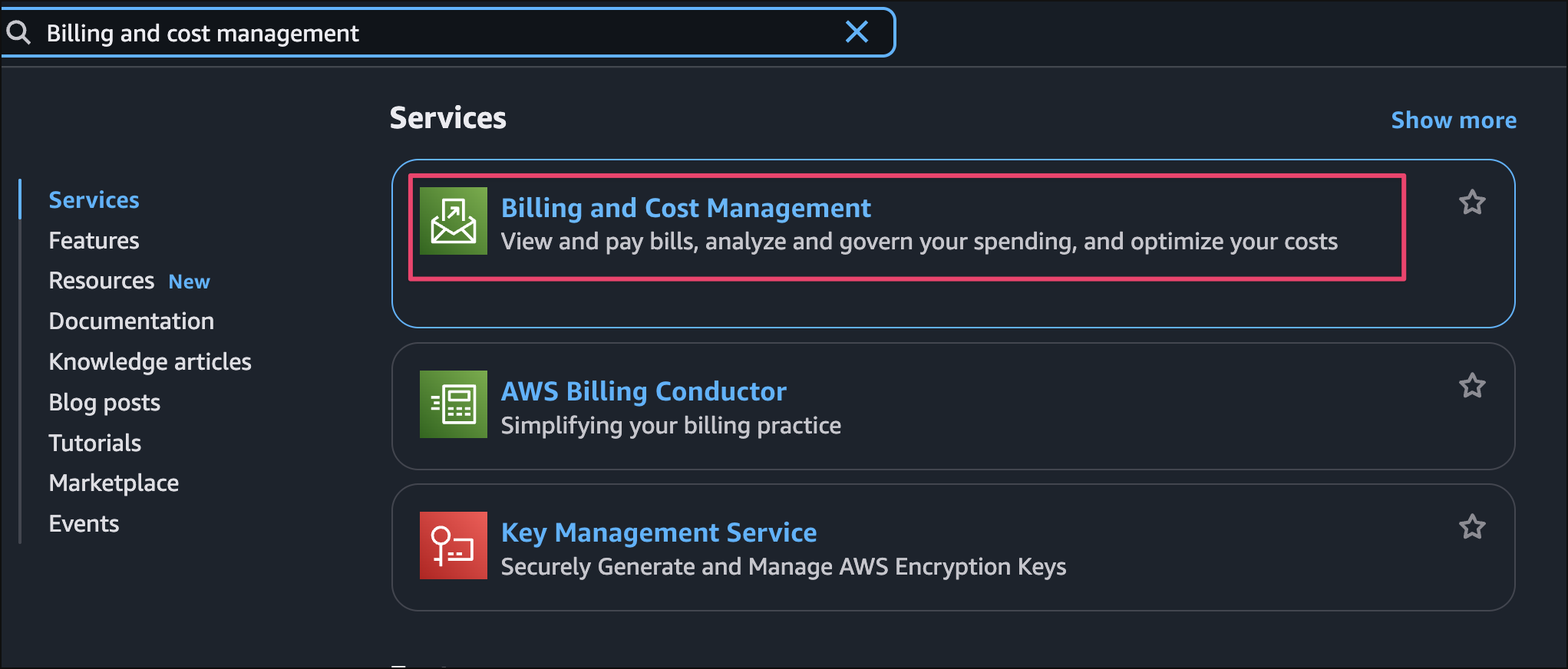
Task: Click the magnifying glass search icon
Action: click(x=18, y=33)
